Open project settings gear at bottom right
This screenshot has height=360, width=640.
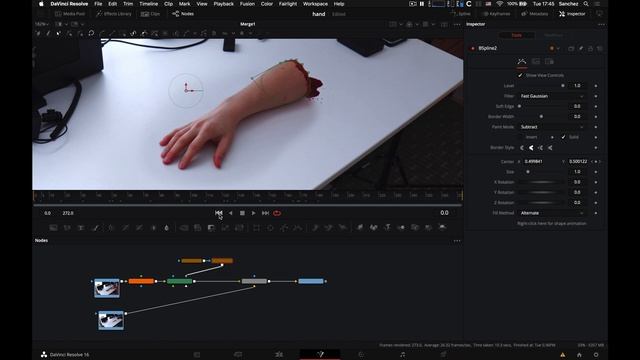[x=596, y=355]
